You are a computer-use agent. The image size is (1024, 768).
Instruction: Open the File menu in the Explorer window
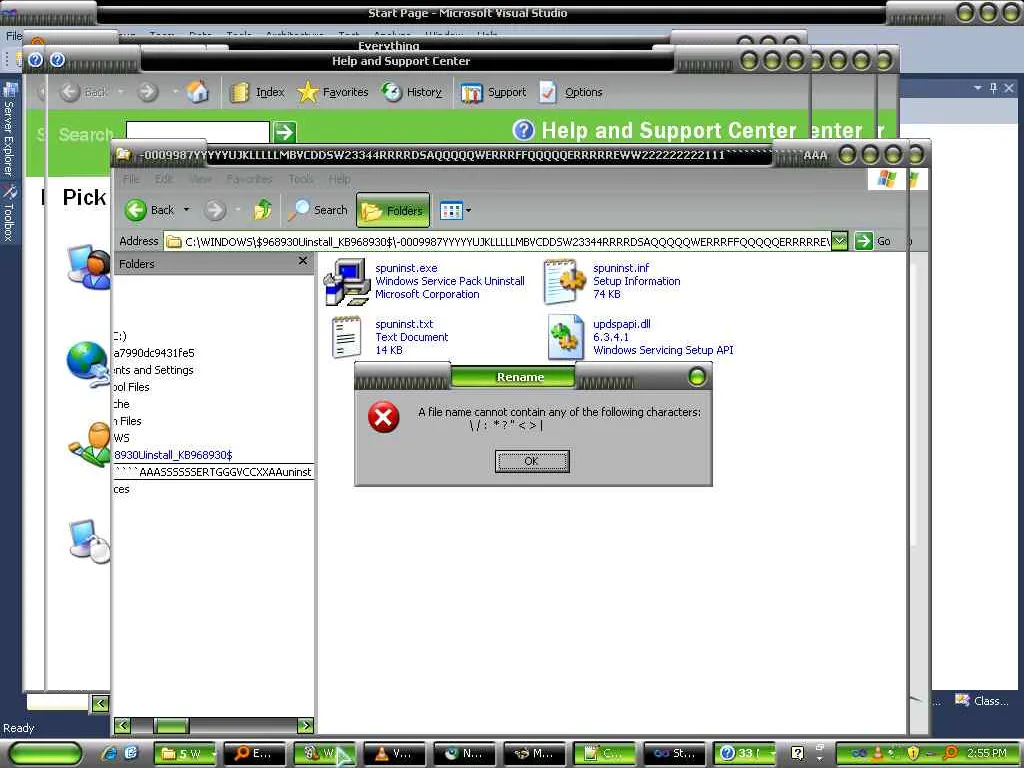click(131, 178)
